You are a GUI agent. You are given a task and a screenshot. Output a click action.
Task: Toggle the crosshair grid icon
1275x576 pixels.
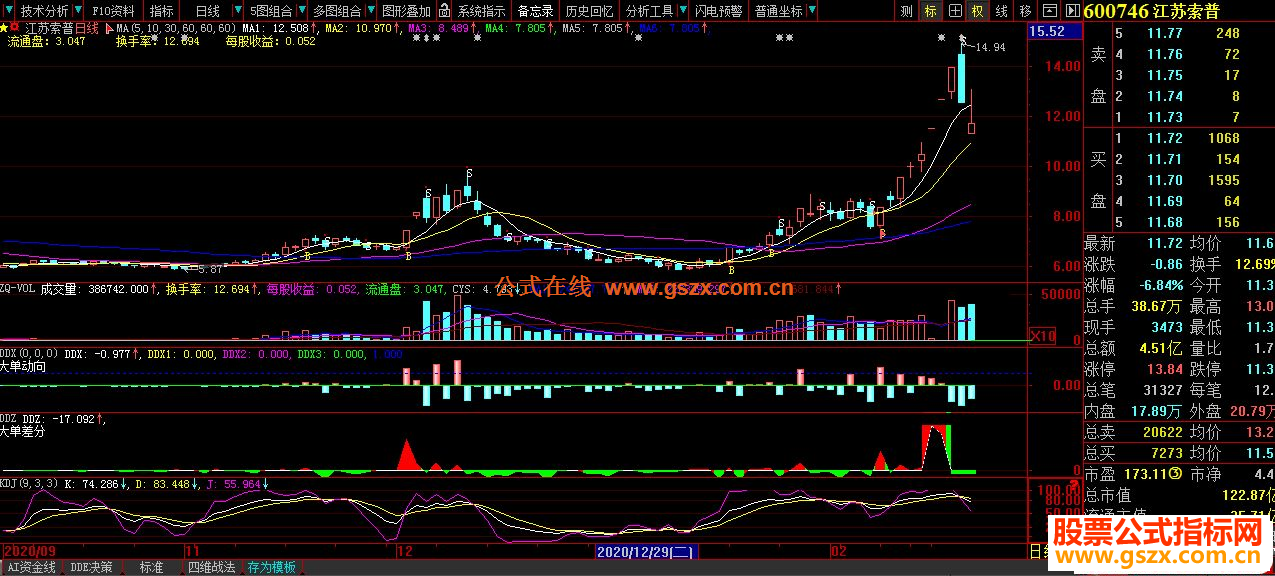(955, 11)
